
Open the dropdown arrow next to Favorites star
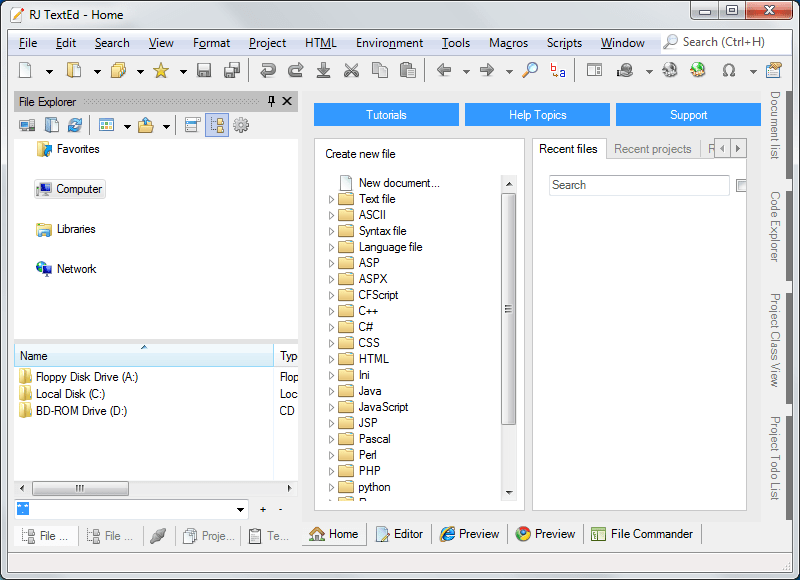[183, 71]
